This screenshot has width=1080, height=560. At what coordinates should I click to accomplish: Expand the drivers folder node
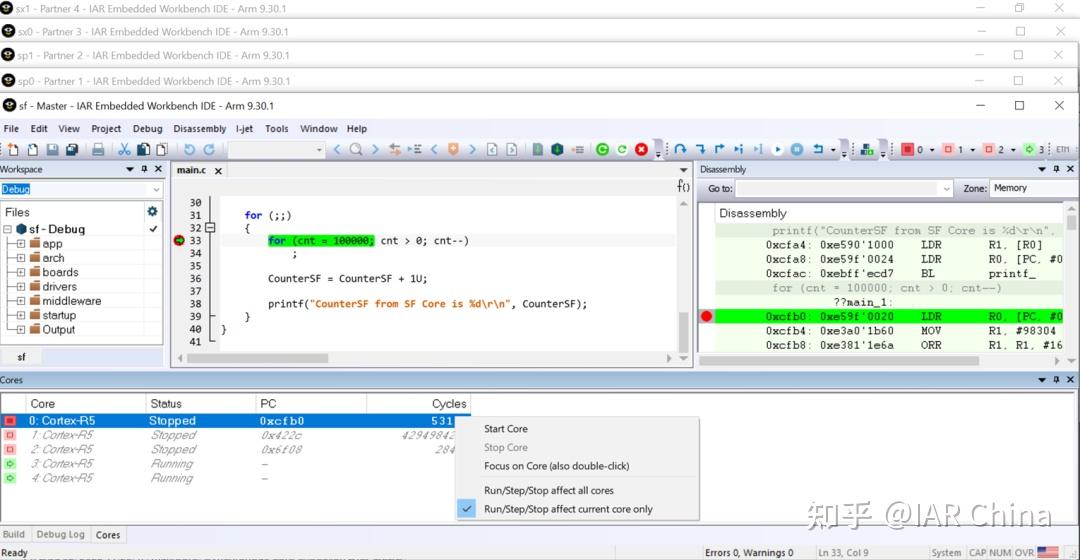point(21,287)
